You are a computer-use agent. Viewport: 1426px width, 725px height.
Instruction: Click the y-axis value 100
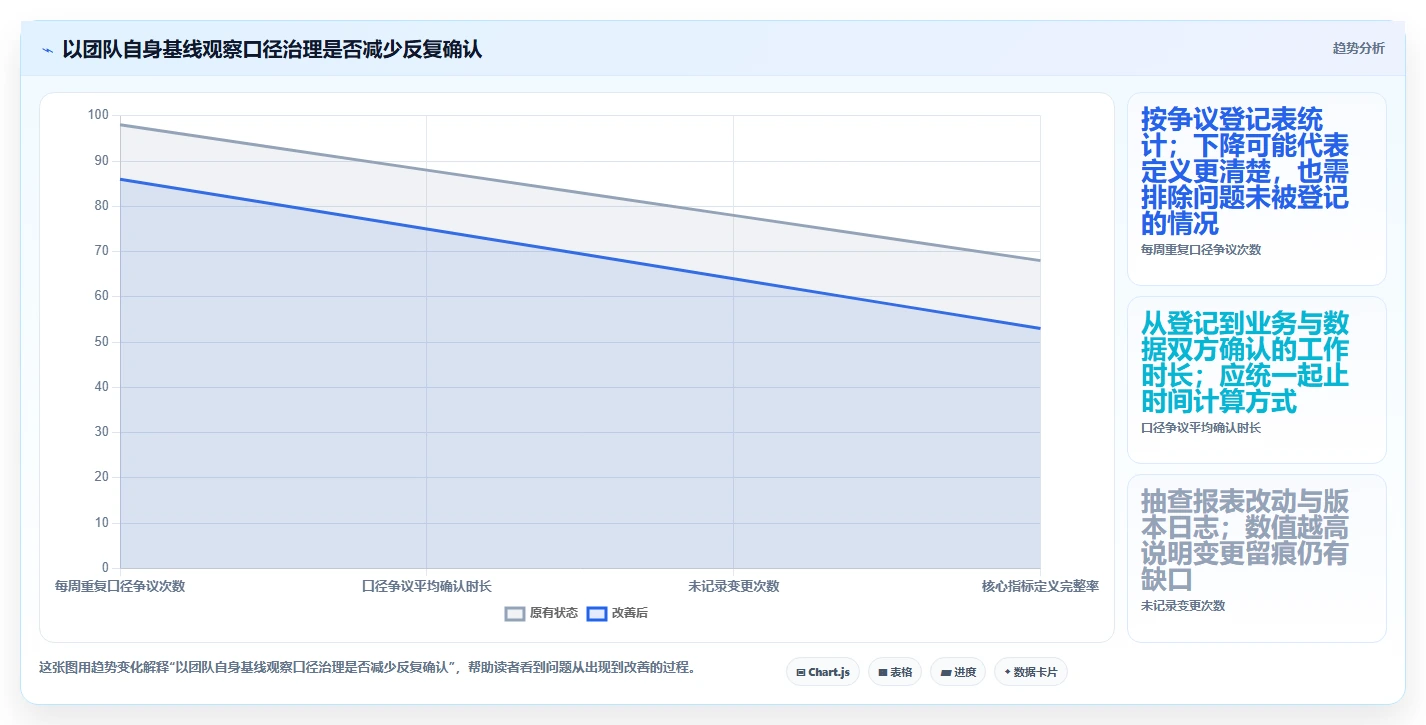[98, 115]
